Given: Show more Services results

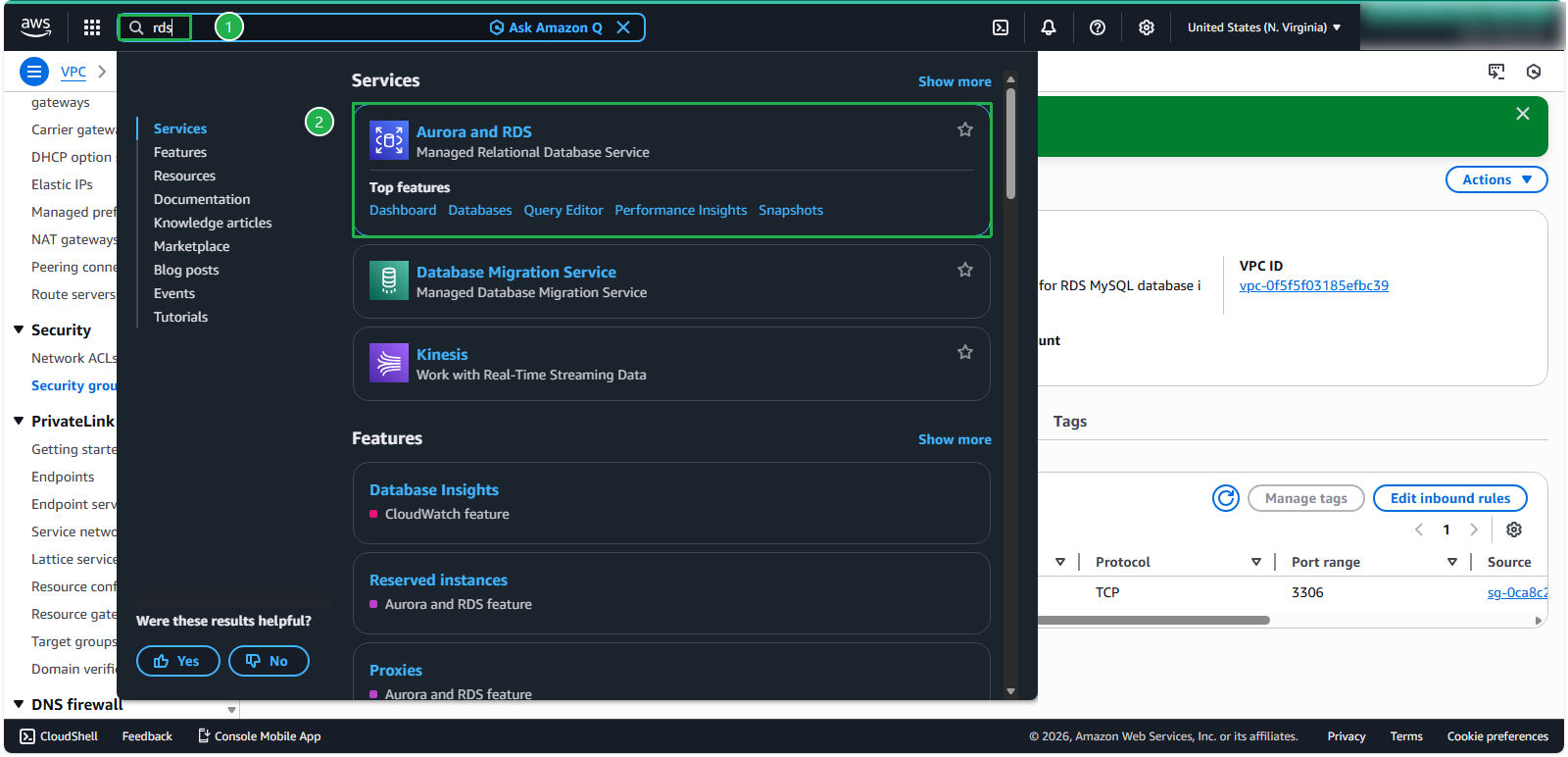Looking at the screenshot, I should coord(955,81).
